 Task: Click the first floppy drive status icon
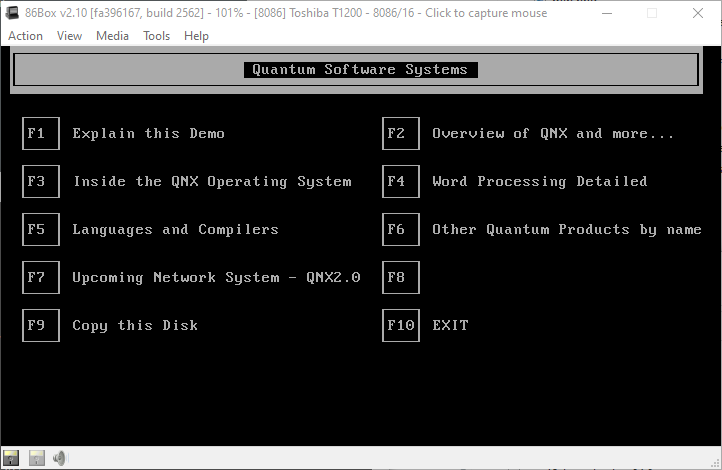12,458
